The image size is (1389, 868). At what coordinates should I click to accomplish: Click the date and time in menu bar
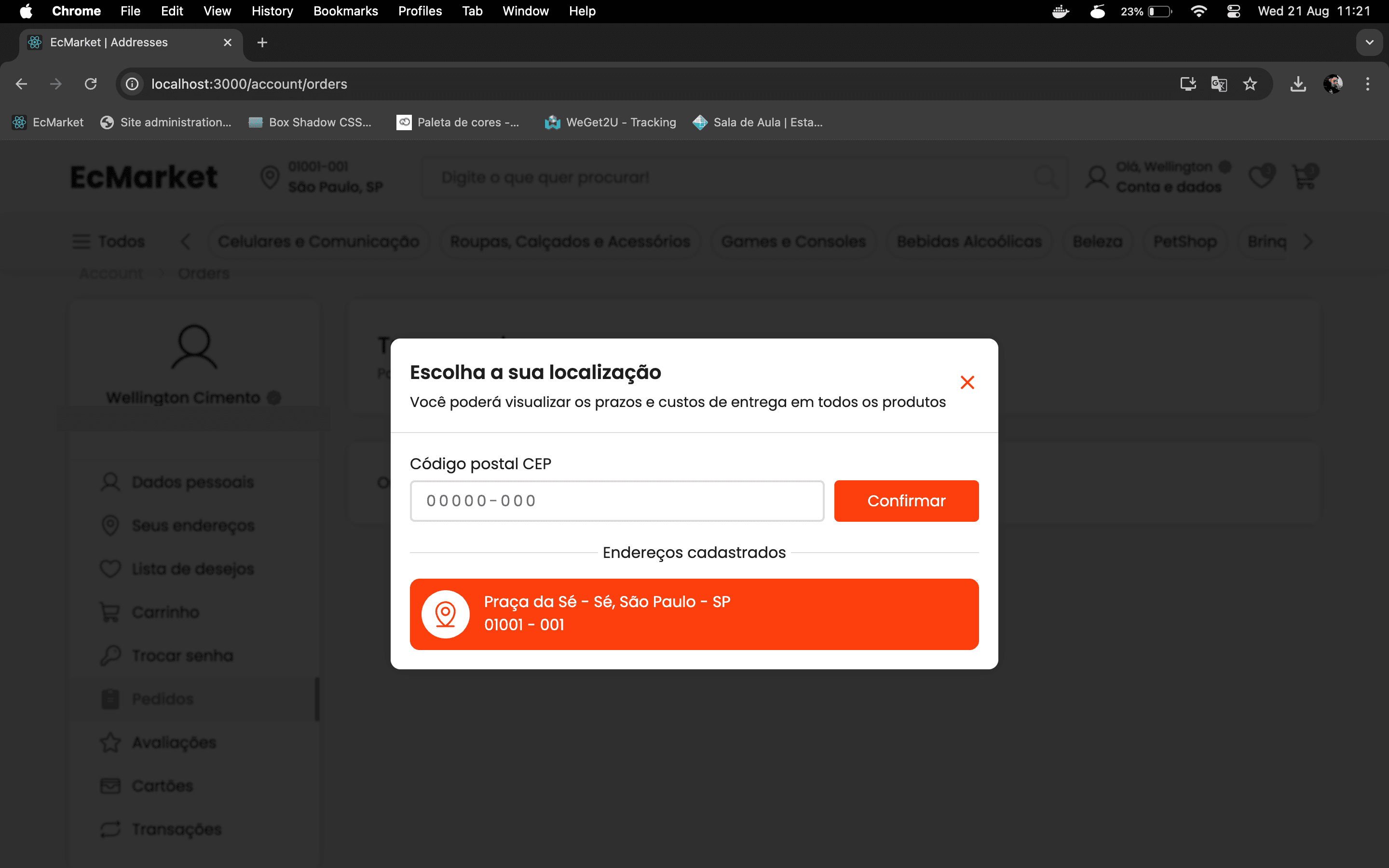1314,12
